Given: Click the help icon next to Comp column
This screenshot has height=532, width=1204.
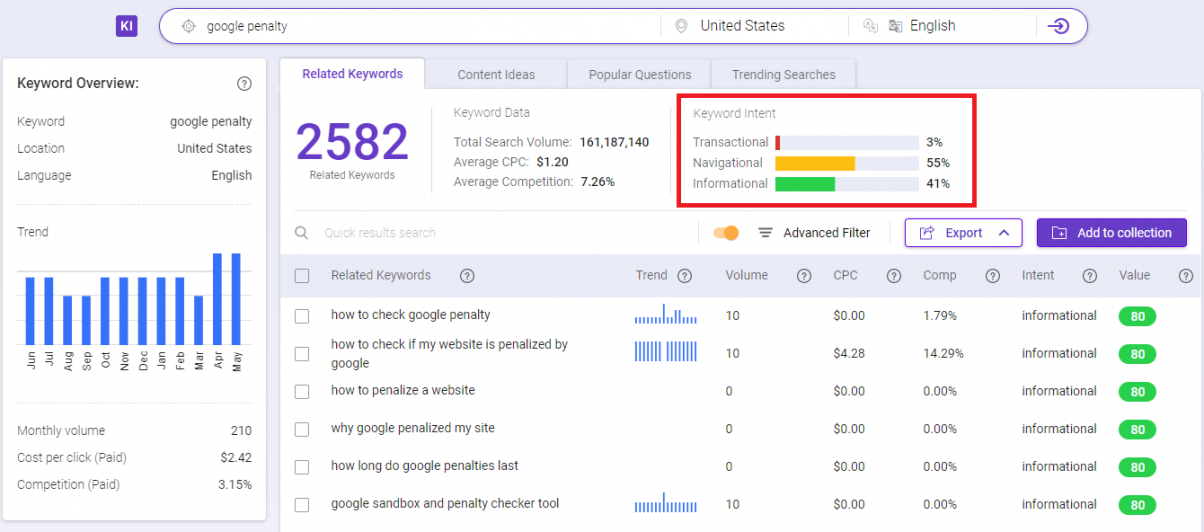Looking at the screenshot, I should coord(992,276).
